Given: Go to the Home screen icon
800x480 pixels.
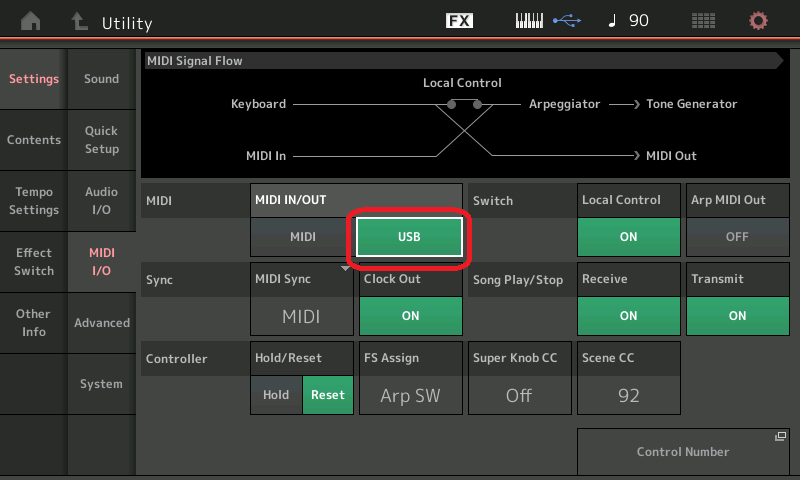Looking at the screenshot, I should [32, 21].
